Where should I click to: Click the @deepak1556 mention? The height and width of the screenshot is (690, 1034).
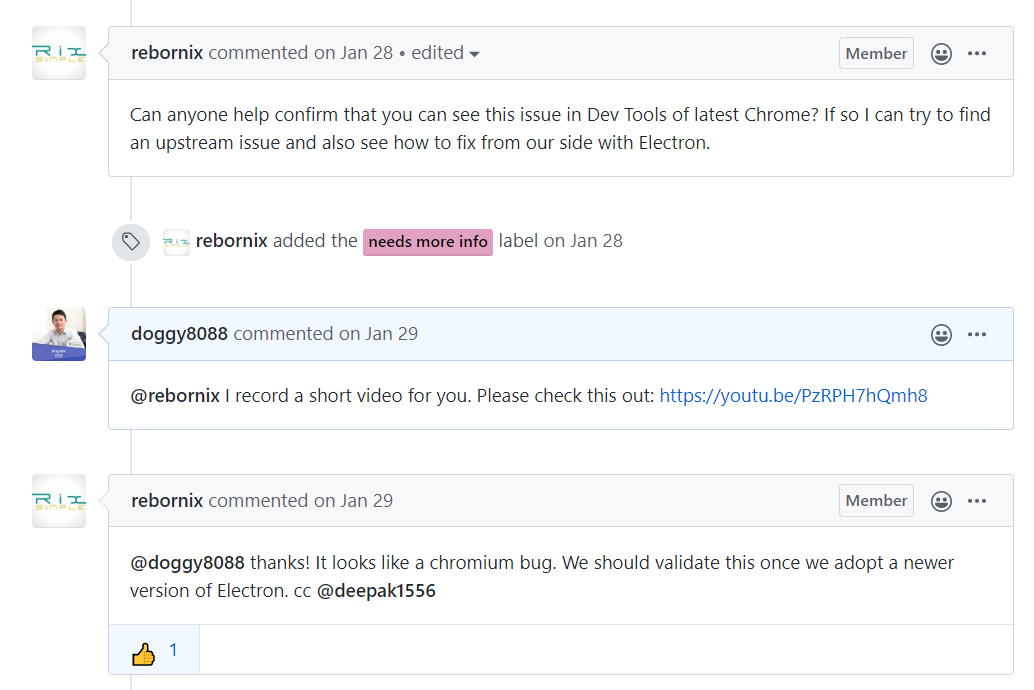coord(376,591)
